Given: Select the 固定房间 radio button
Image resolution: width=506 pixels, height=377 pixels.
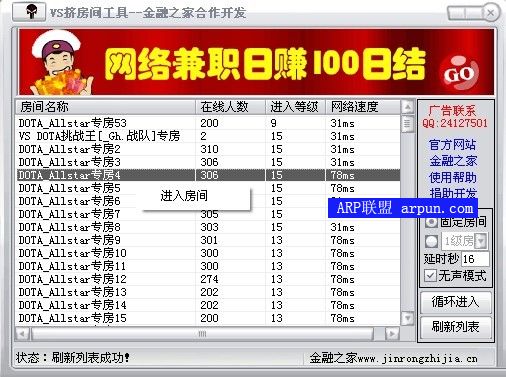Looking at the screenshot, I should [431, 222].
